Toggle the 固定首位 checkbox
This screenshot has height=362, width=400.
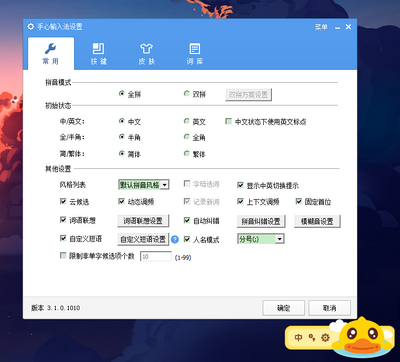tap(299, 201)
